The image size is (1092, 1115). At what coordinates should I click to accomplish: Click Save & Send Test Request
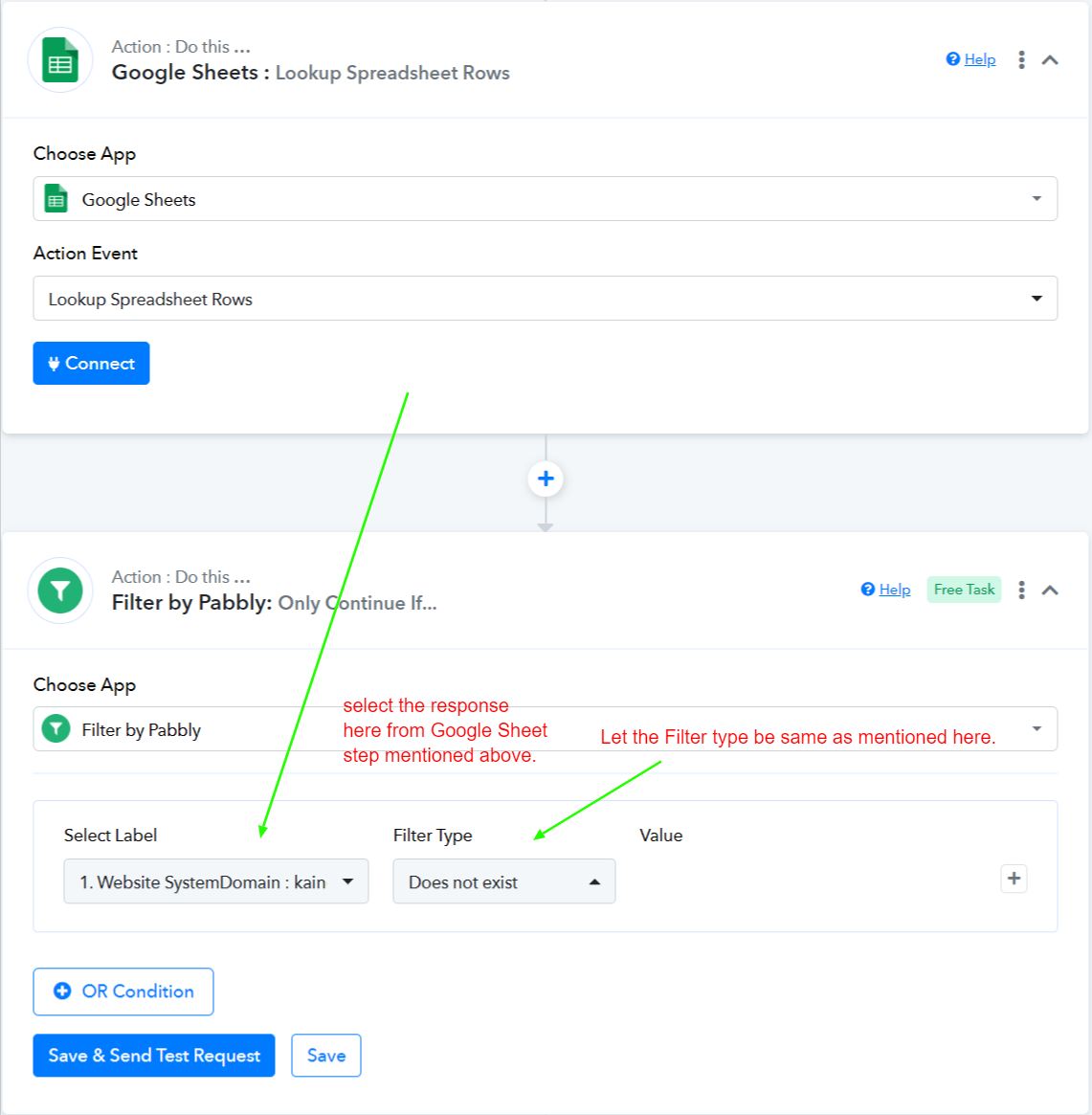[153, 1056]
